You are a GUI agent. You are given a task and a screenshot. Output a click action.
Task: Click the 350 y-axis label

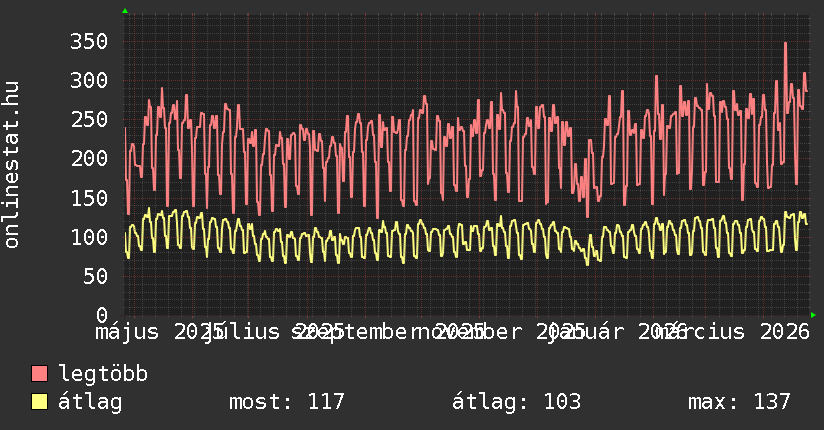(x=88, y=41)
